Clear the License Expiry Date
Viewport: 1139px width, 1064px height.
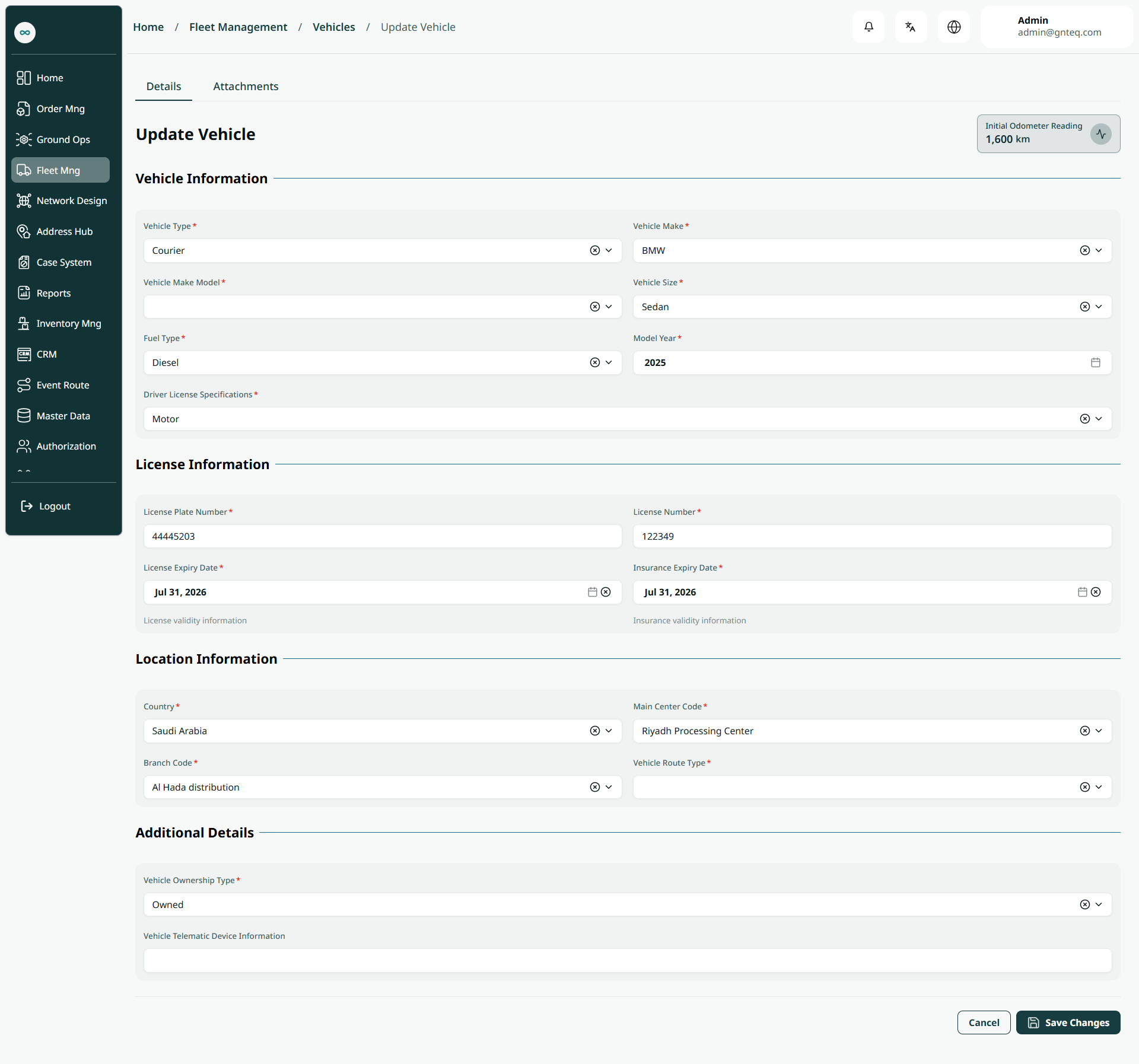pyautogui.click(x=606, y=592)
